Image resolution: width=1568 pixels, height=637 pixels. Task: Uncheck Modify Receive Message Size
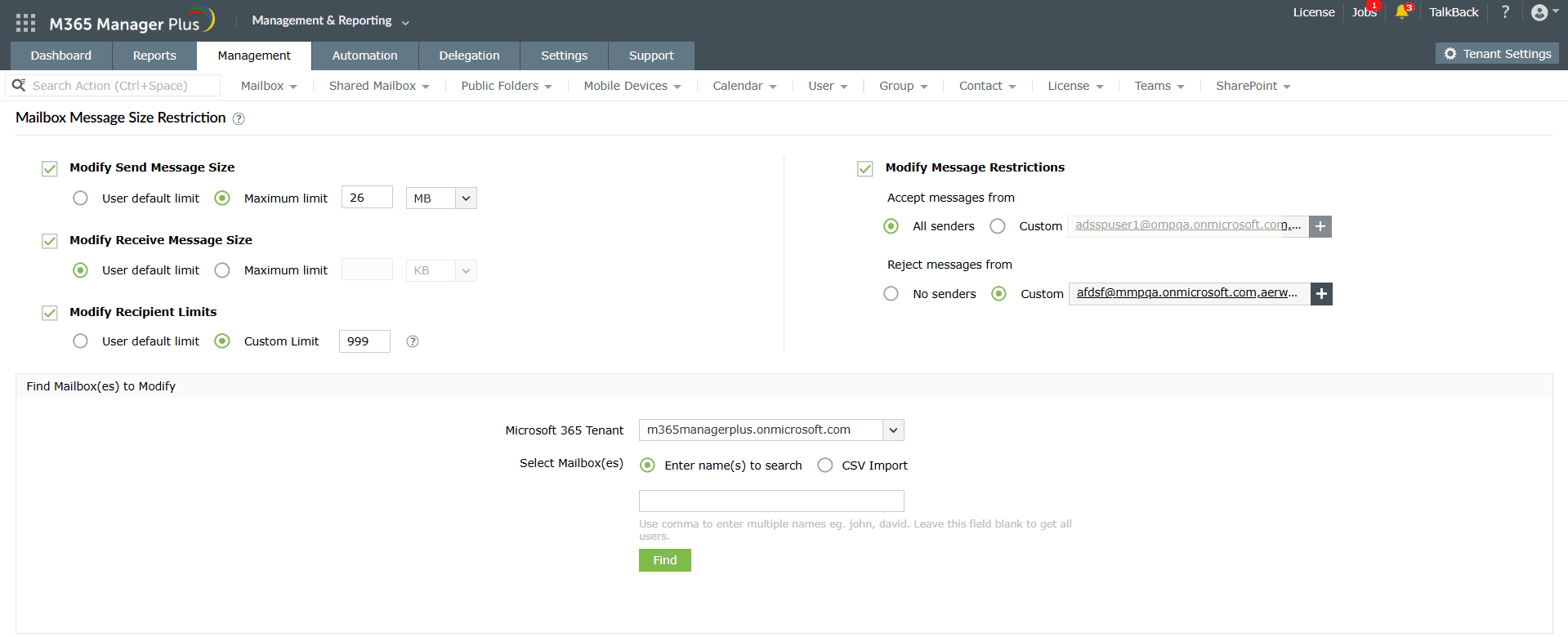(x=50, y=241)
